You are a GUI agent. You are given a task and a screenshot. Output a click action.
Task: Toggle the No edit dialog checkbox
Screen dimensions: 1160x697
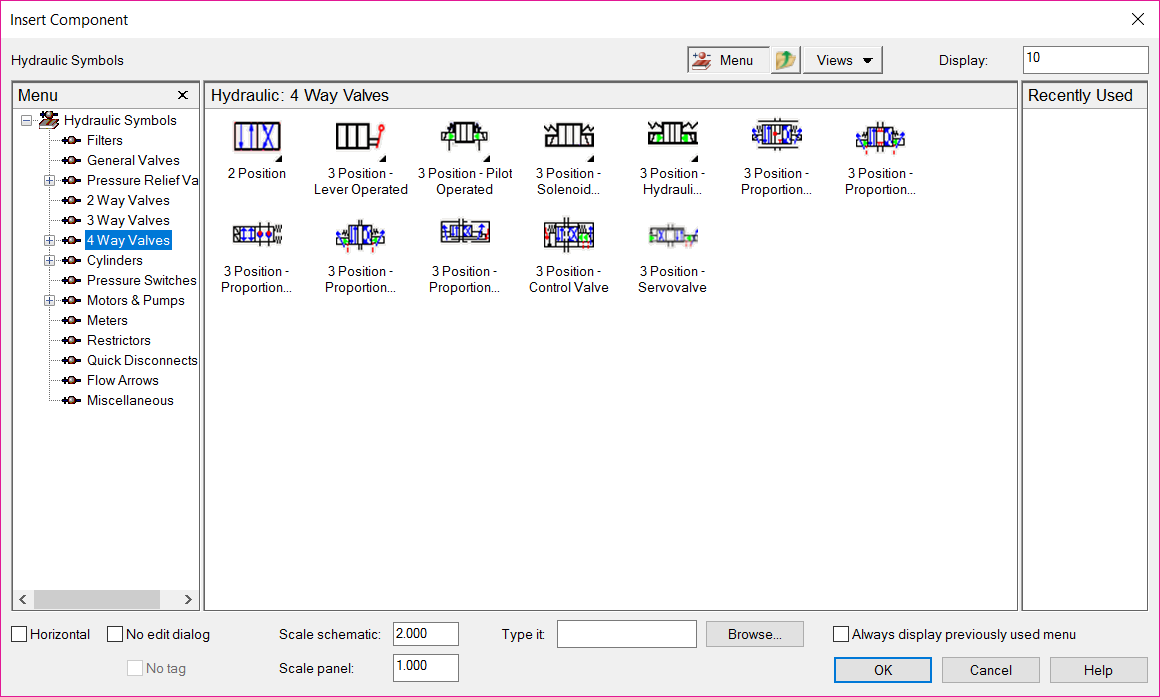pos(115,634)
